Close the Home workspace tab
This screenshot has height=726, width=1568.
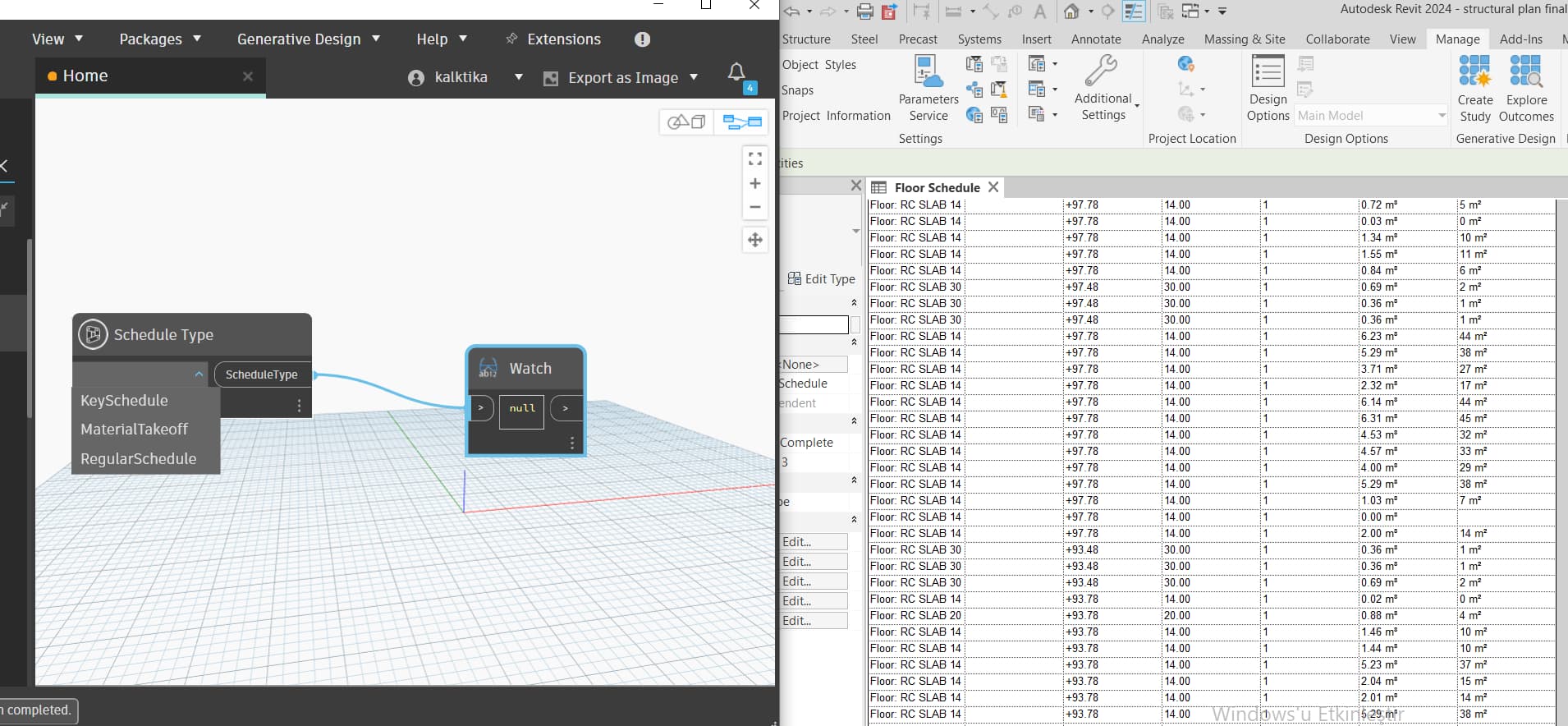[x=248, y=76]
